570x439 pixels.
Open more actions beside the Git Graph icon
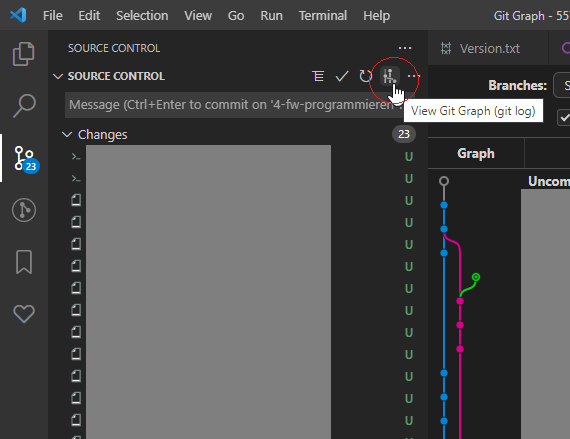point(413,76)
